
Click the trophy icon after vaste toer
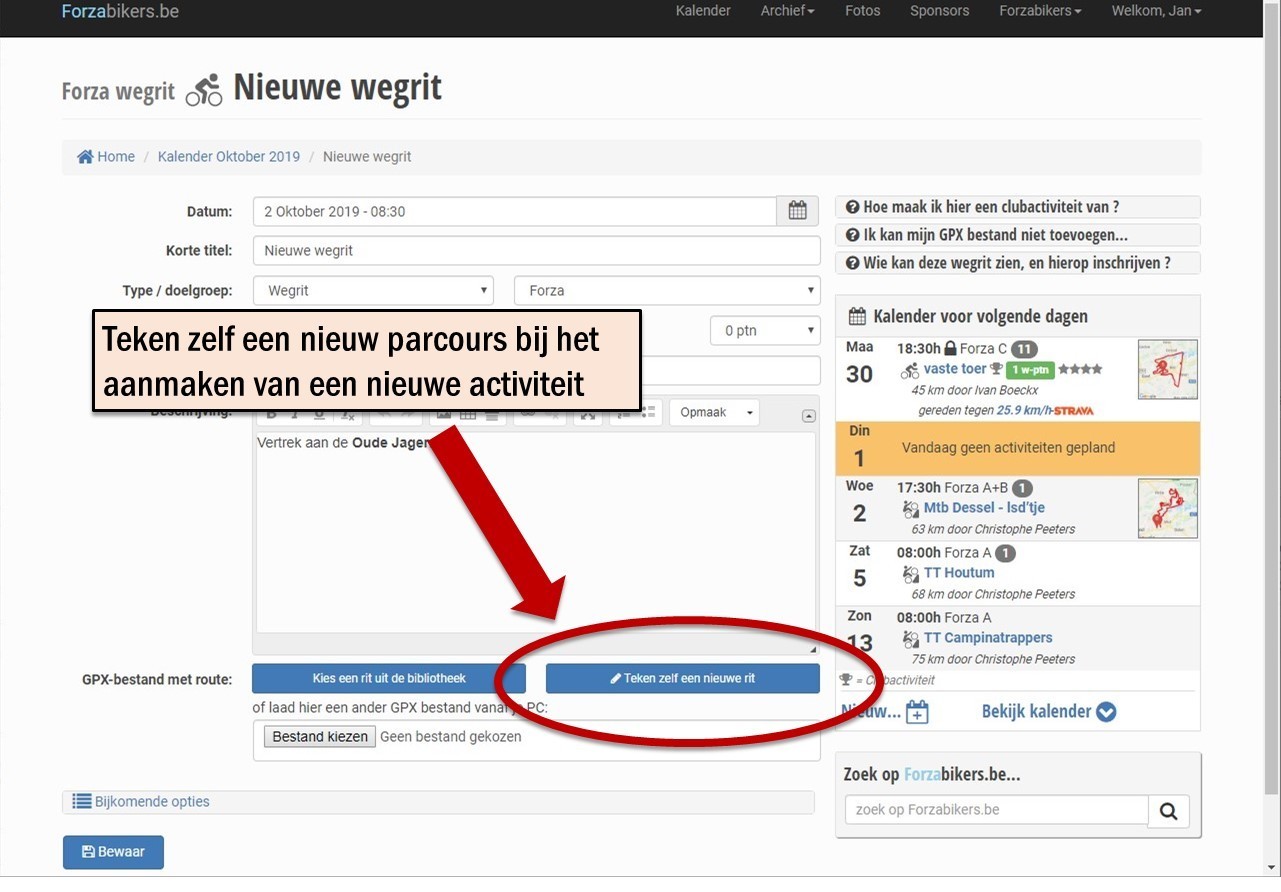[996, 369]
